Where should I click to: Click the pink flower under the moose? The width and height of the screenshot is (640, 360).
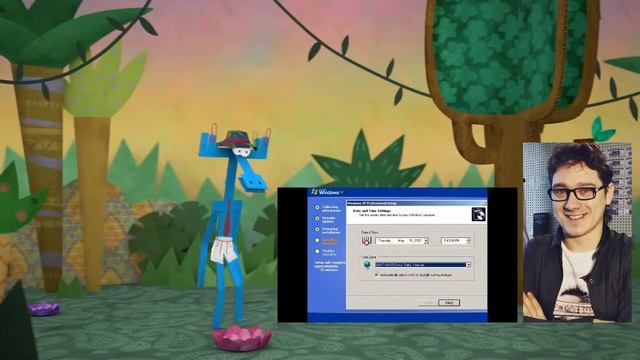pos(242,338)
